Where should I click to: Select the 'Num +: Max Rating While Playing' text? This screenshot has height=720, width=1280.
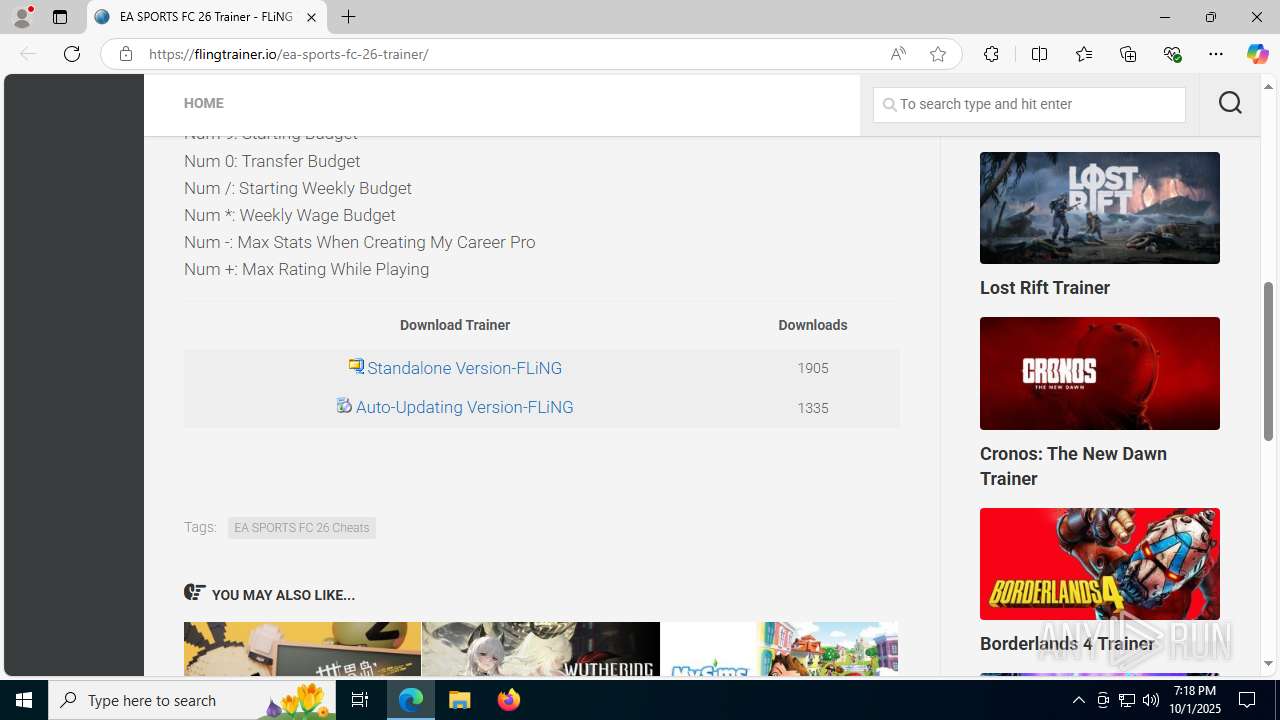tap(306, 269)
